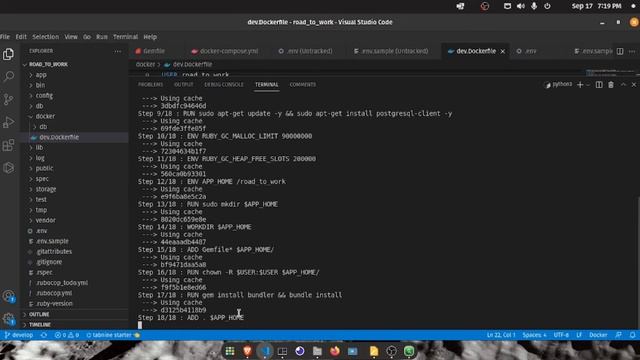Switch to the OUTPUT panel tab

pyautogui.click(x=184, y=84)
